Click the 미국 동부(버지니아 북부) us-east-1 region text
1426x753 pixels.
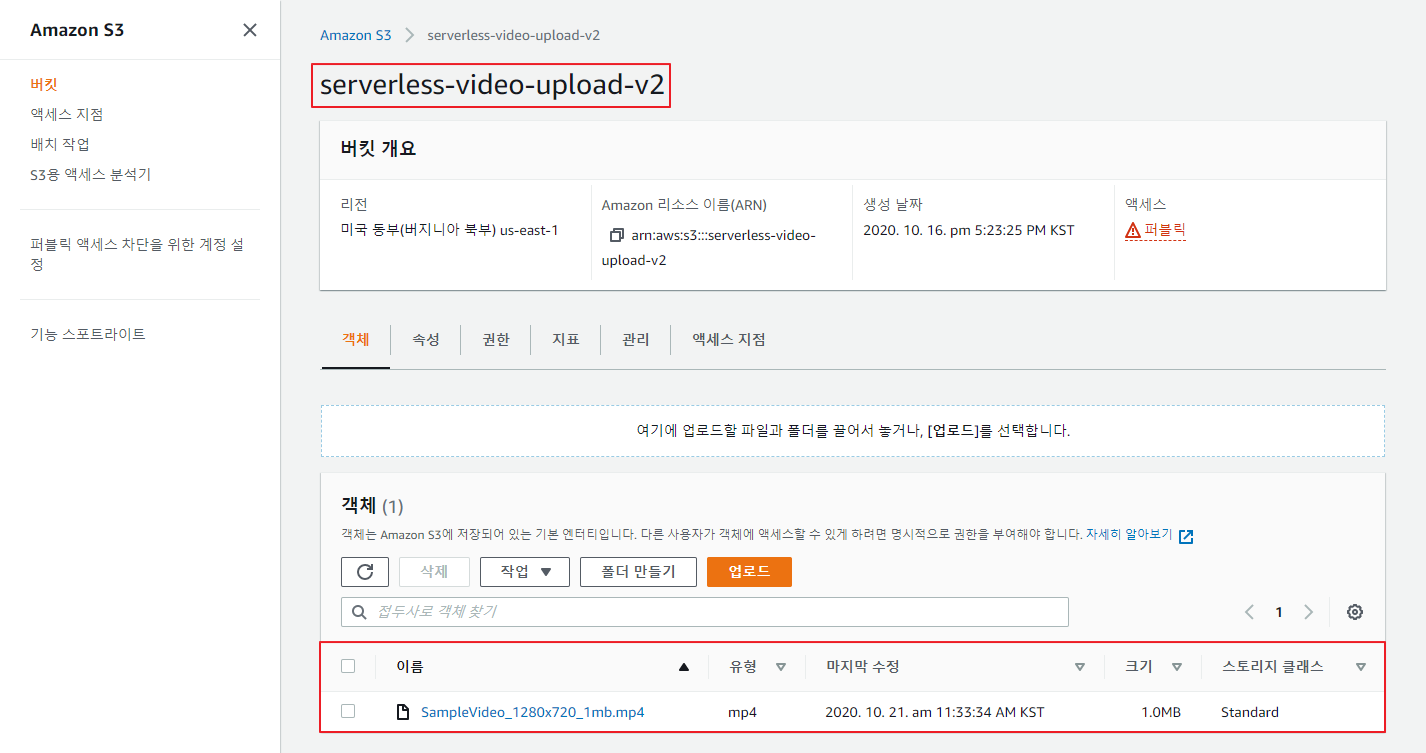point(450,230)
